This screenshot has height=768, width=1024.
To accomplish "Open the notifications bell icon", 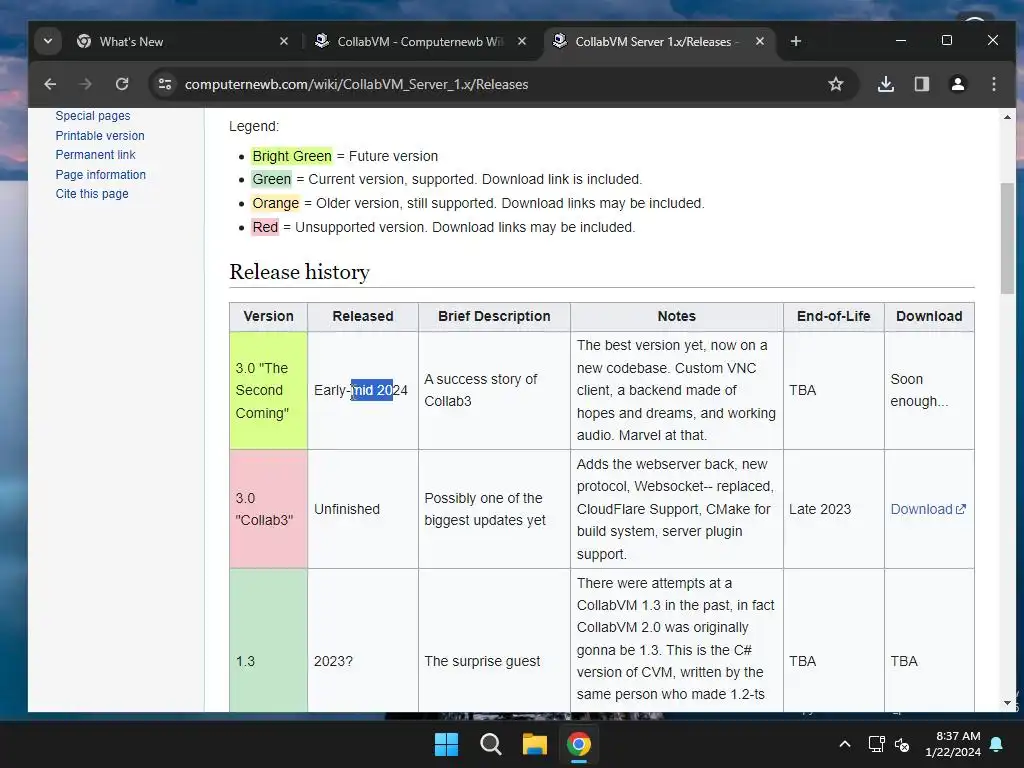I will 997,744.
